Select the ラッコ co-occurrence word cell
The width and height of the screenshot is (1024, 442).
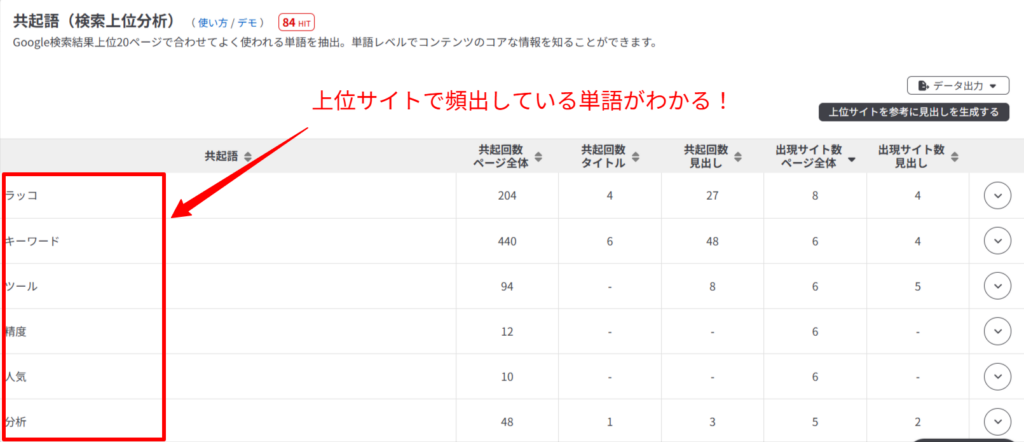click(x=21, y=196)
